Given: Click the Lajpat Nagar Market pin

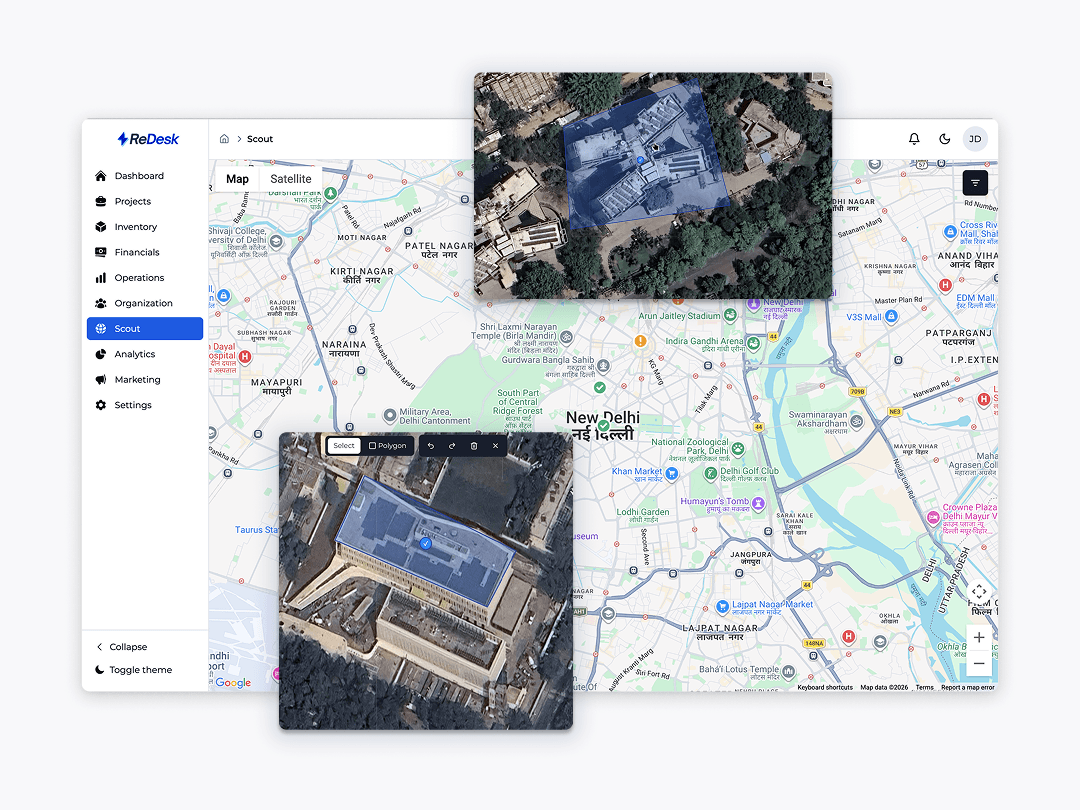Looking at the screenshot, I should click(x=723, y=606).
